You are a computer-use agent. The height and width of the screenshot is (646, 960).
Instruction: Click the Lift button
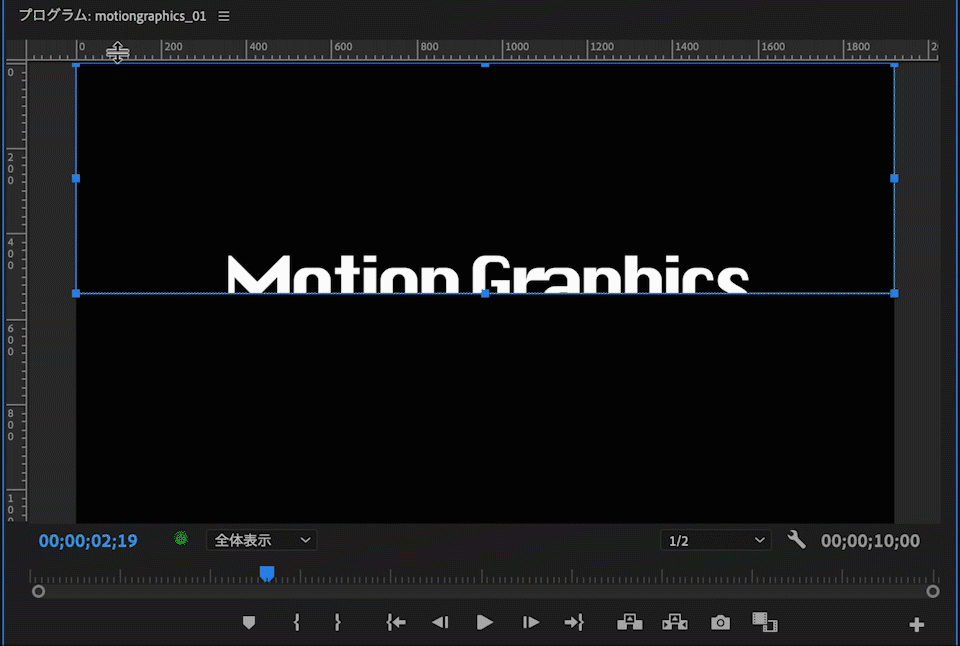pyautogui.click(x=629, y=623)
